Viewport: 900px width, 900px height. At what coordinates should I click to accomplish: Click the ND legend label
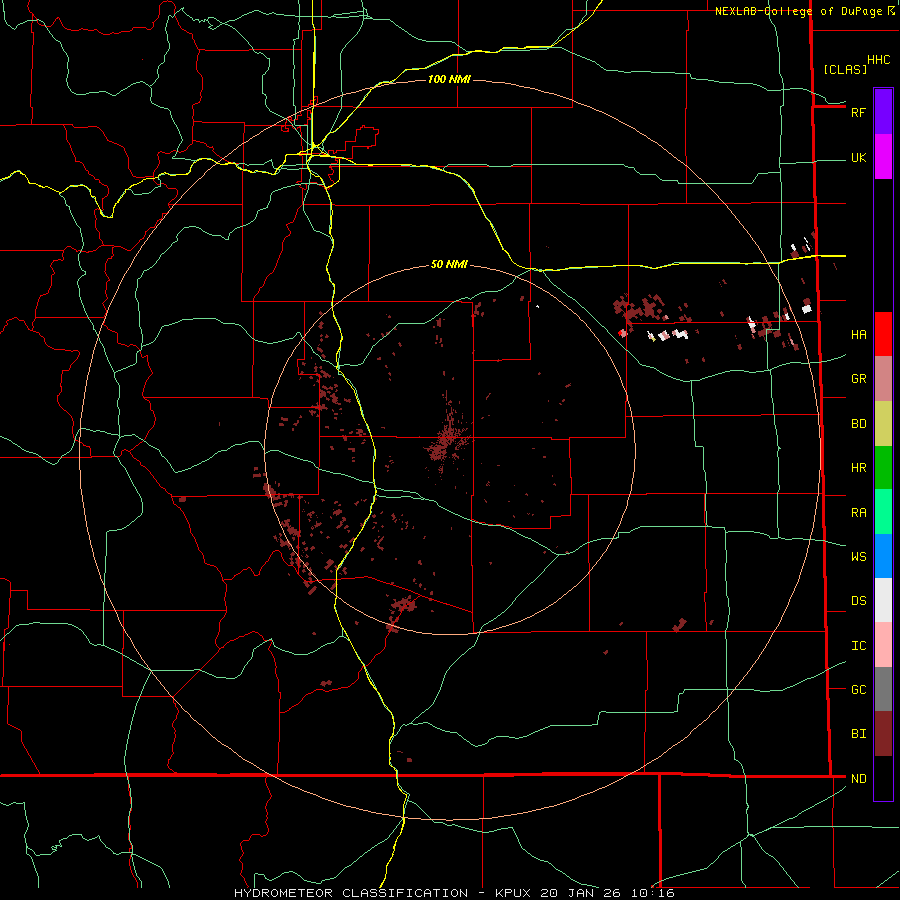point(858,779)
